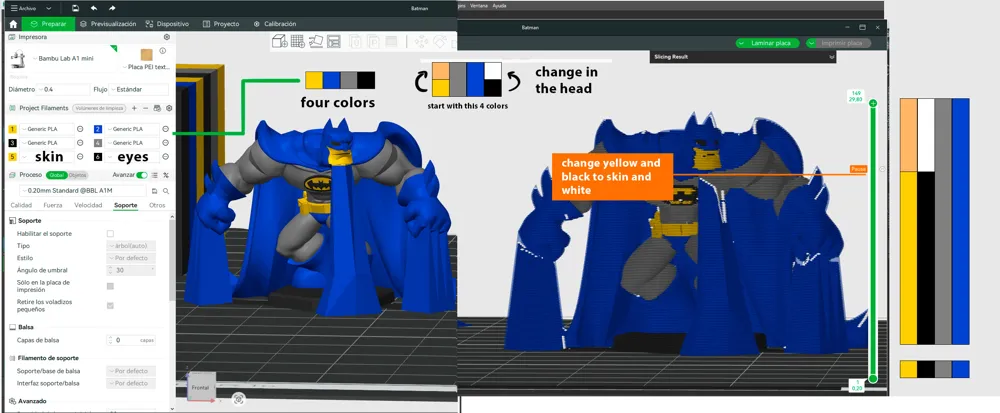Expand the Flujo Estándar dropdown
Viewport: 1000px width, 413px height.
(138, 90)
